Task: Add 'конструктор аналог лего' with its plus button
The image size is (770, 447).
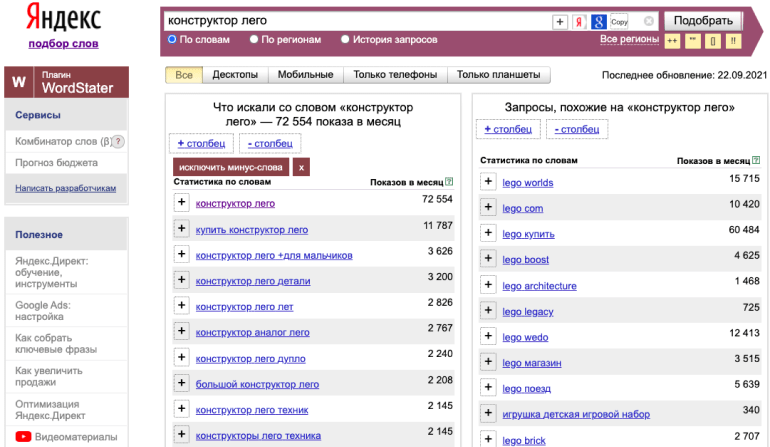Action: 182,331
